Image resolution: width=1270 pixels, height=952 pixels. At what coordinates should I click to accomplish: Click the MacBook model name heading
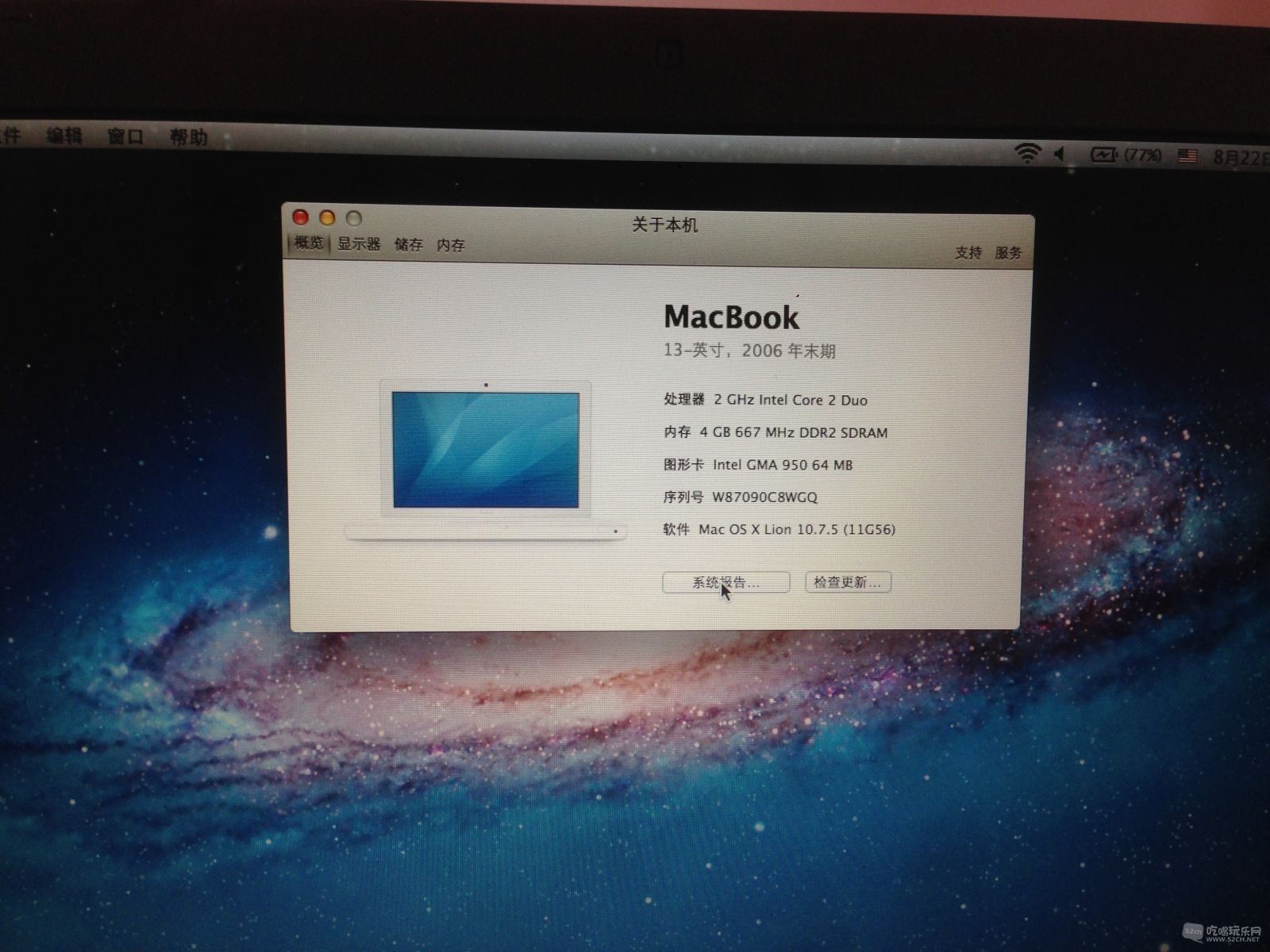tap(731, 317)
